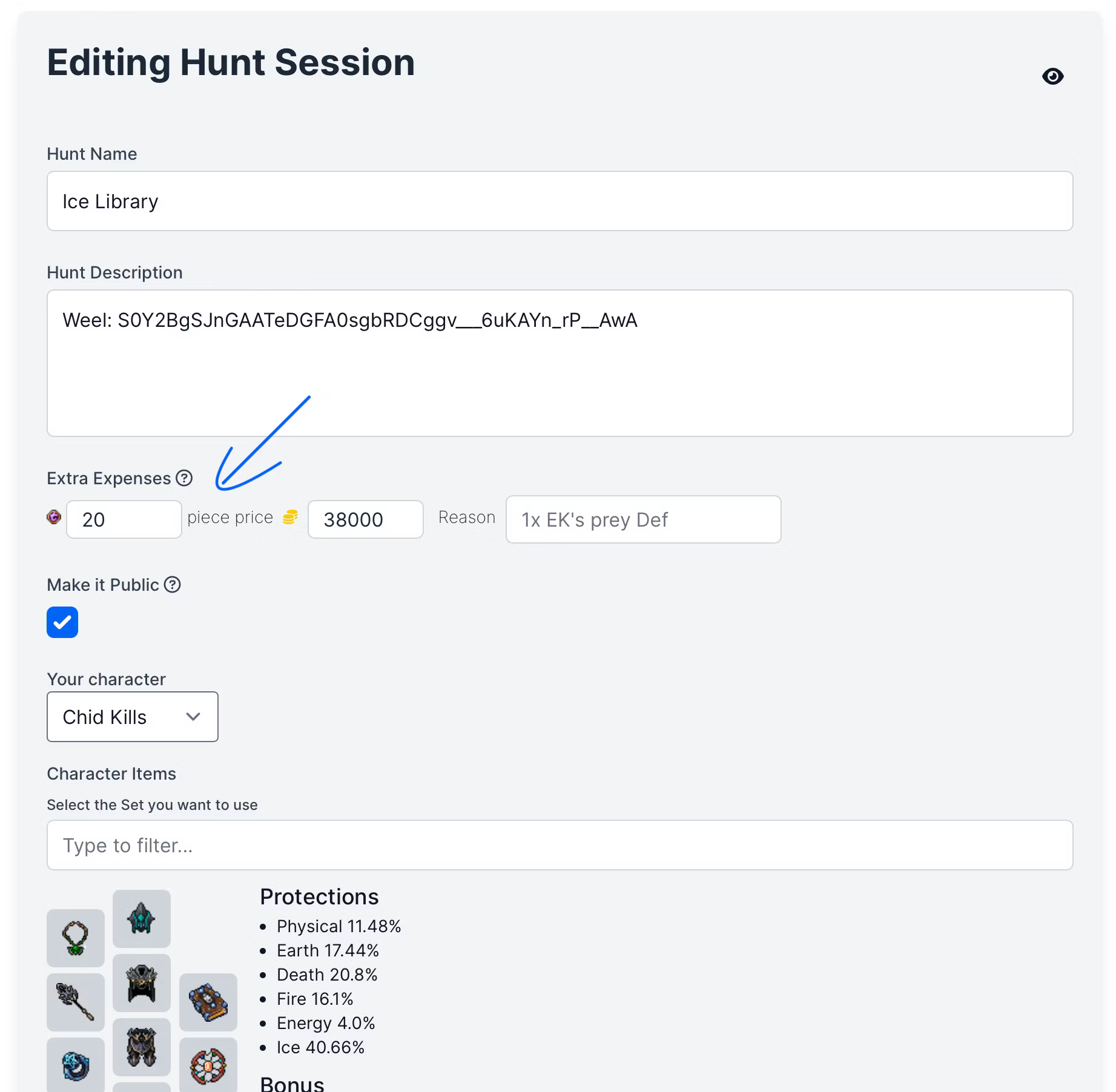
Task: Click the Make it Public help icon
Action: click(x=173, y=585)
